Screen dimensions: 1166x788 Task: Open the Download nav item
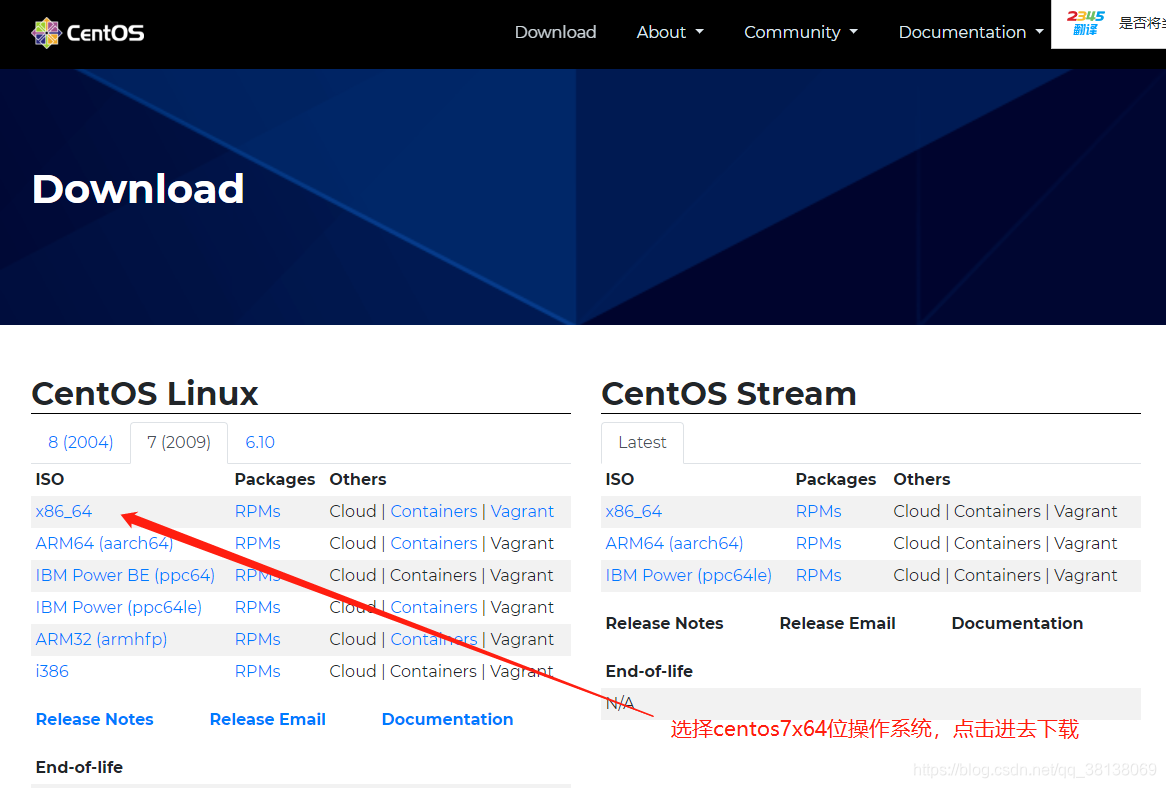(x=555, y=32)
